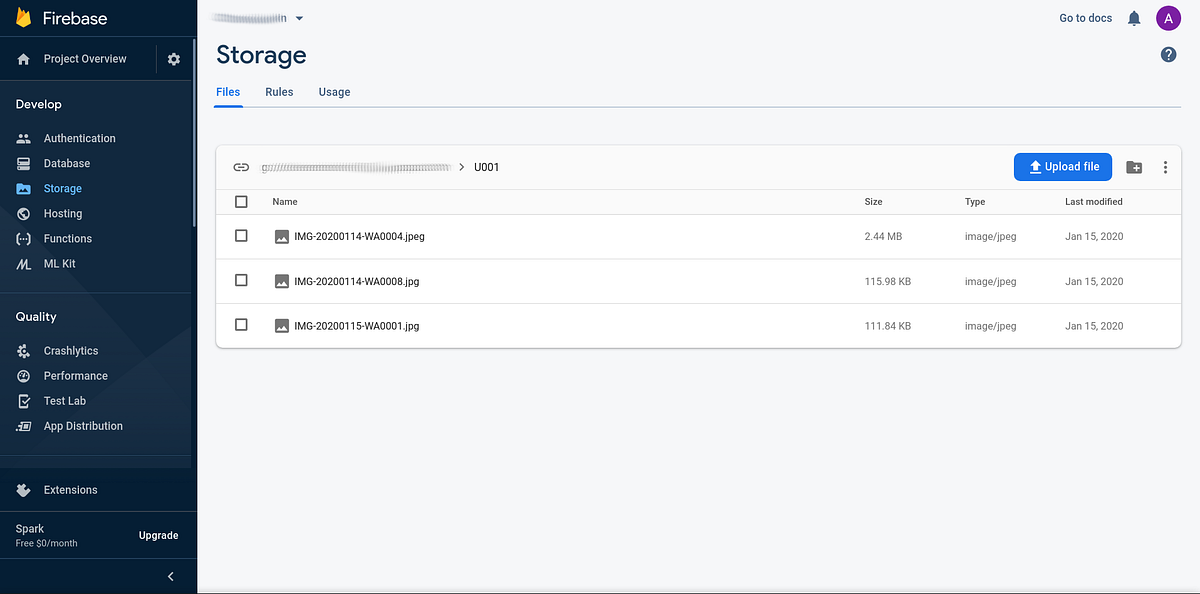Navigate to the Database section
Image resolution: width=1200 pixels, height=594 pixels.
pos(65,163)
